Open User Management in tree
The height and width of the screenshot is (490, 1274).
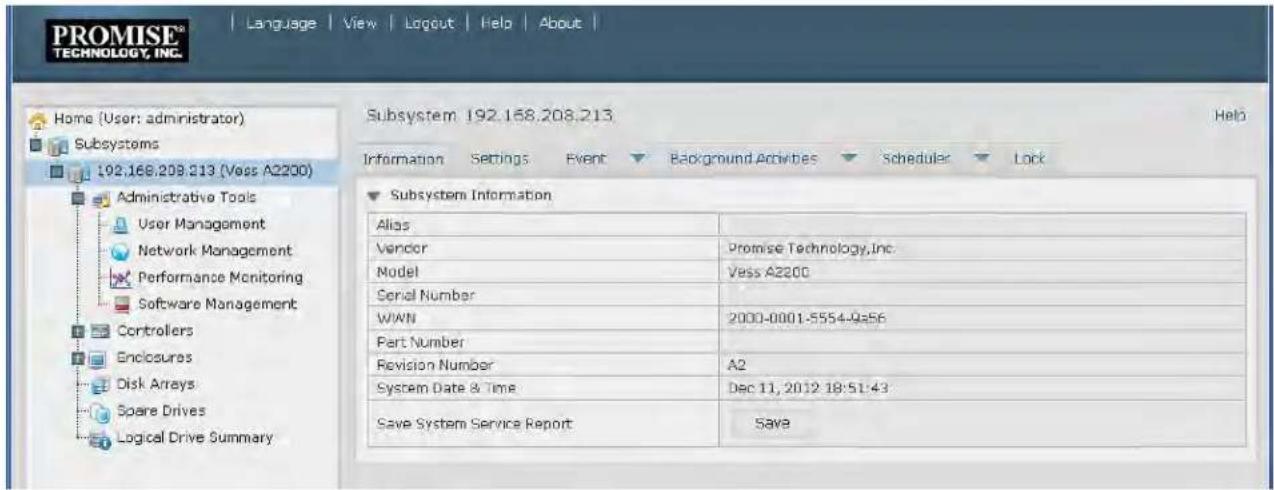pyautogui.click(x=201, y=224)
